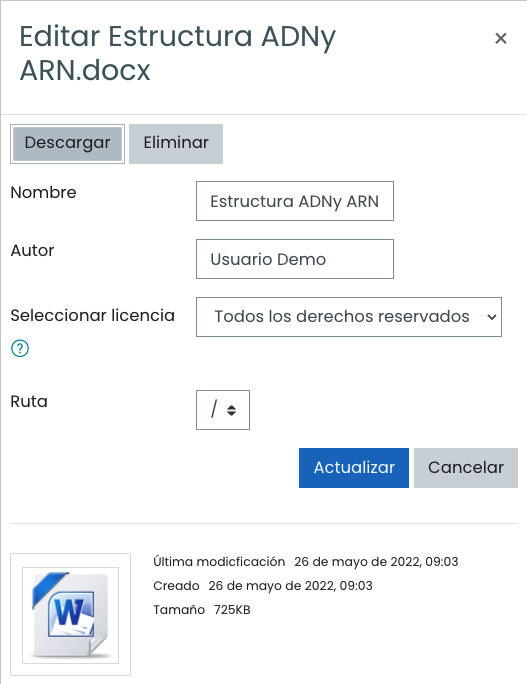
Task: Delete the file using the Eliminar button
Action: coord(176,144)
